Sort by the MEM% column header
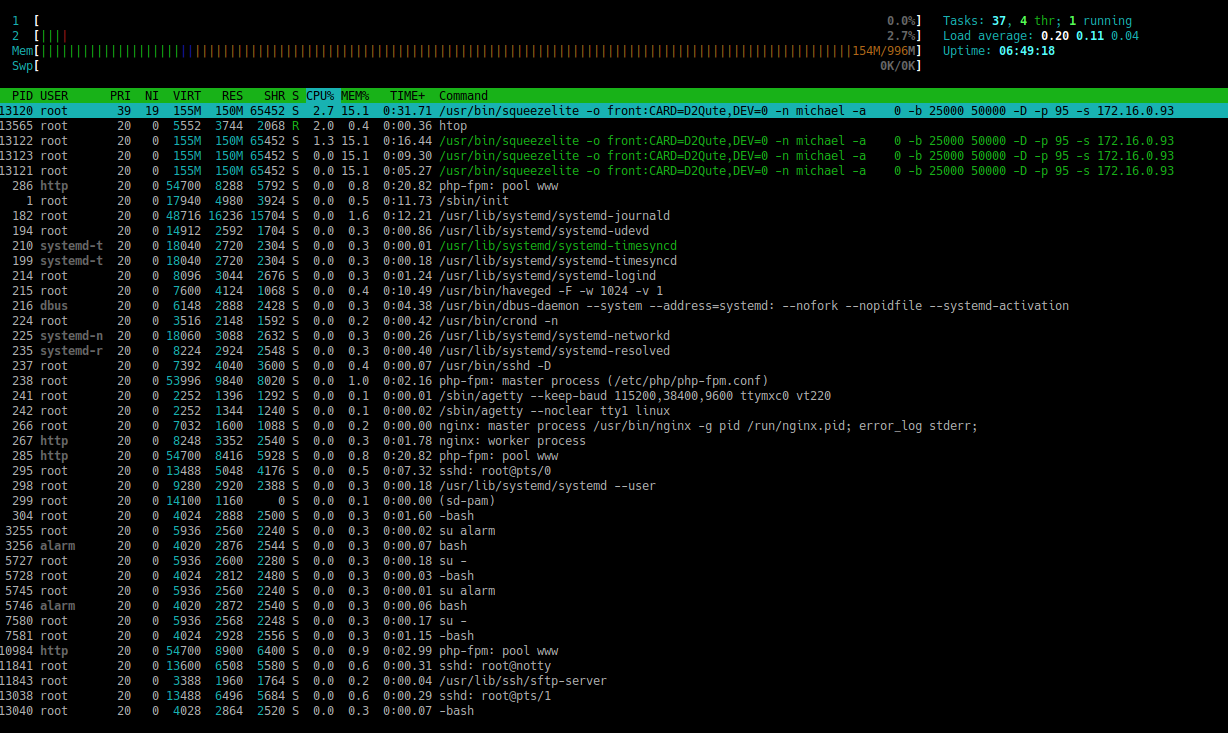The height and width of the screenshot is (733, 1228). click(355, 96)
